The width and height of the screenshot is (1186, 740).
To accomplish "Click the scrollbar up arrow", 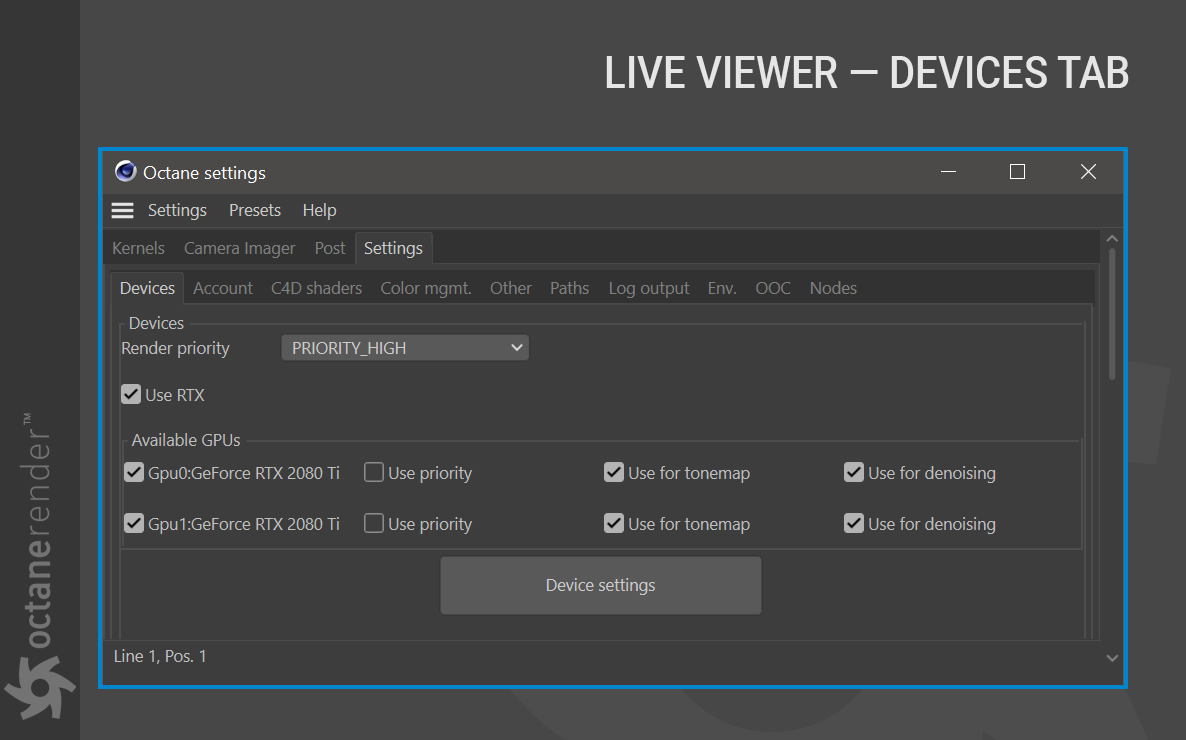I will (x=1112, y=238).
